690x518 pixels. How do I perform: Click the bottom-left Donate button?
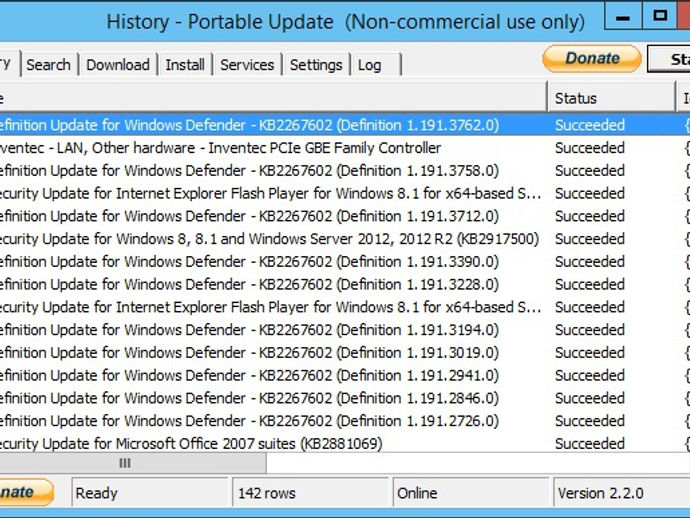[22, 492]
